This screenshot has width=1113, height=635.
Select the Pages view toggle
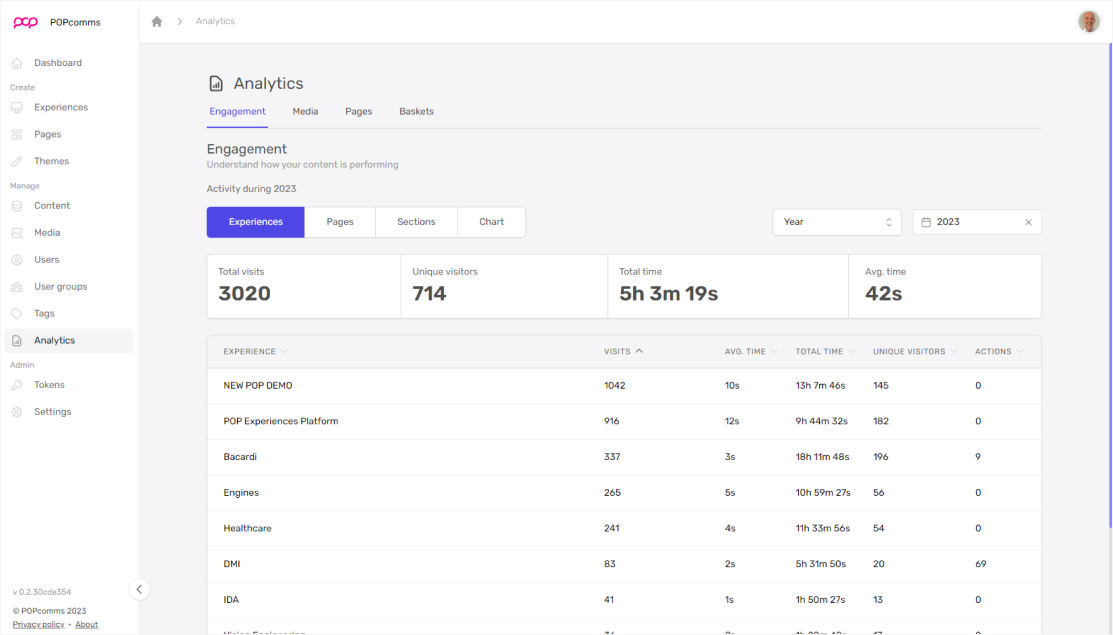(340, 222)
